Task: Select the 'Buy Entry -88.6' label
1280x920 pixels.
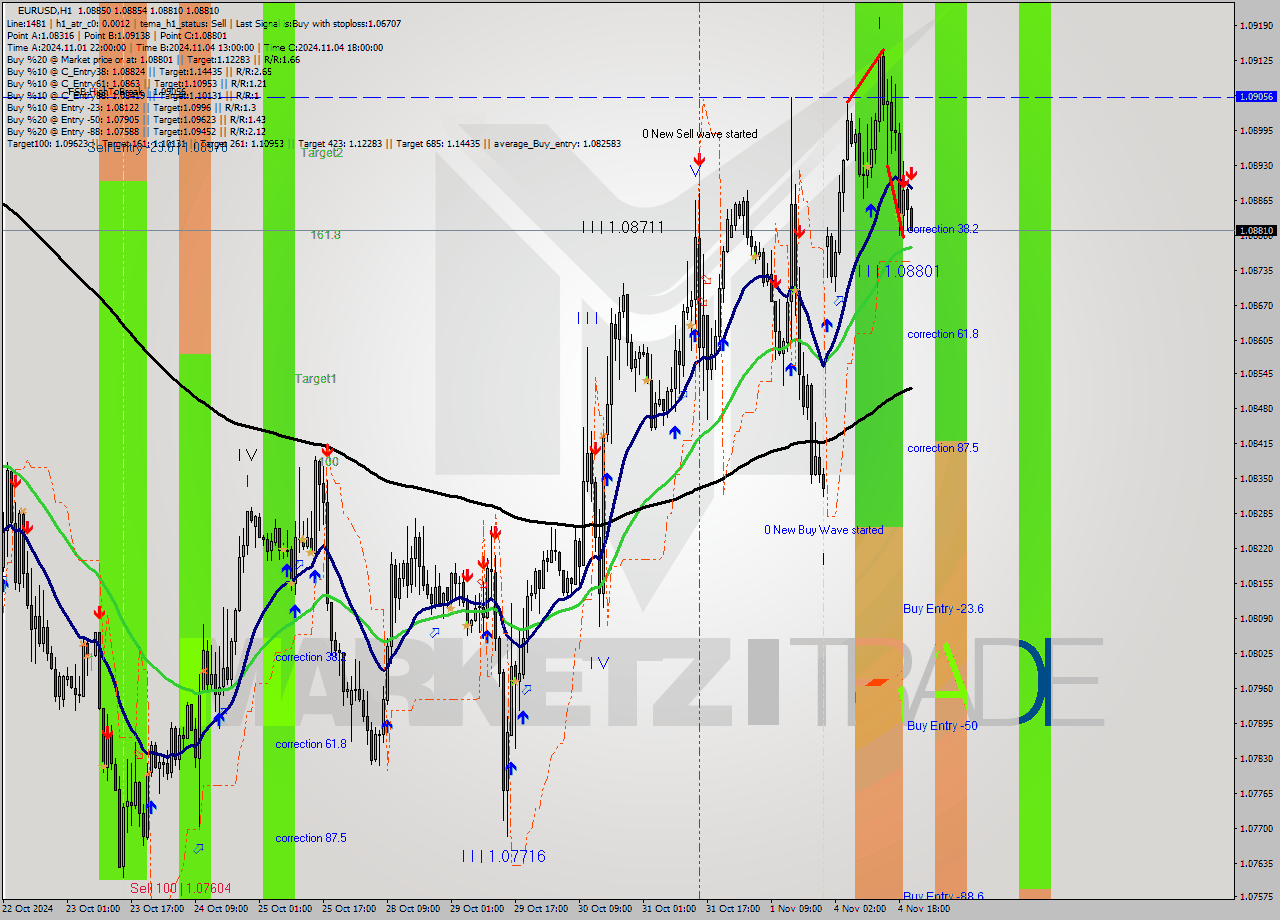Action: [943, 896]
